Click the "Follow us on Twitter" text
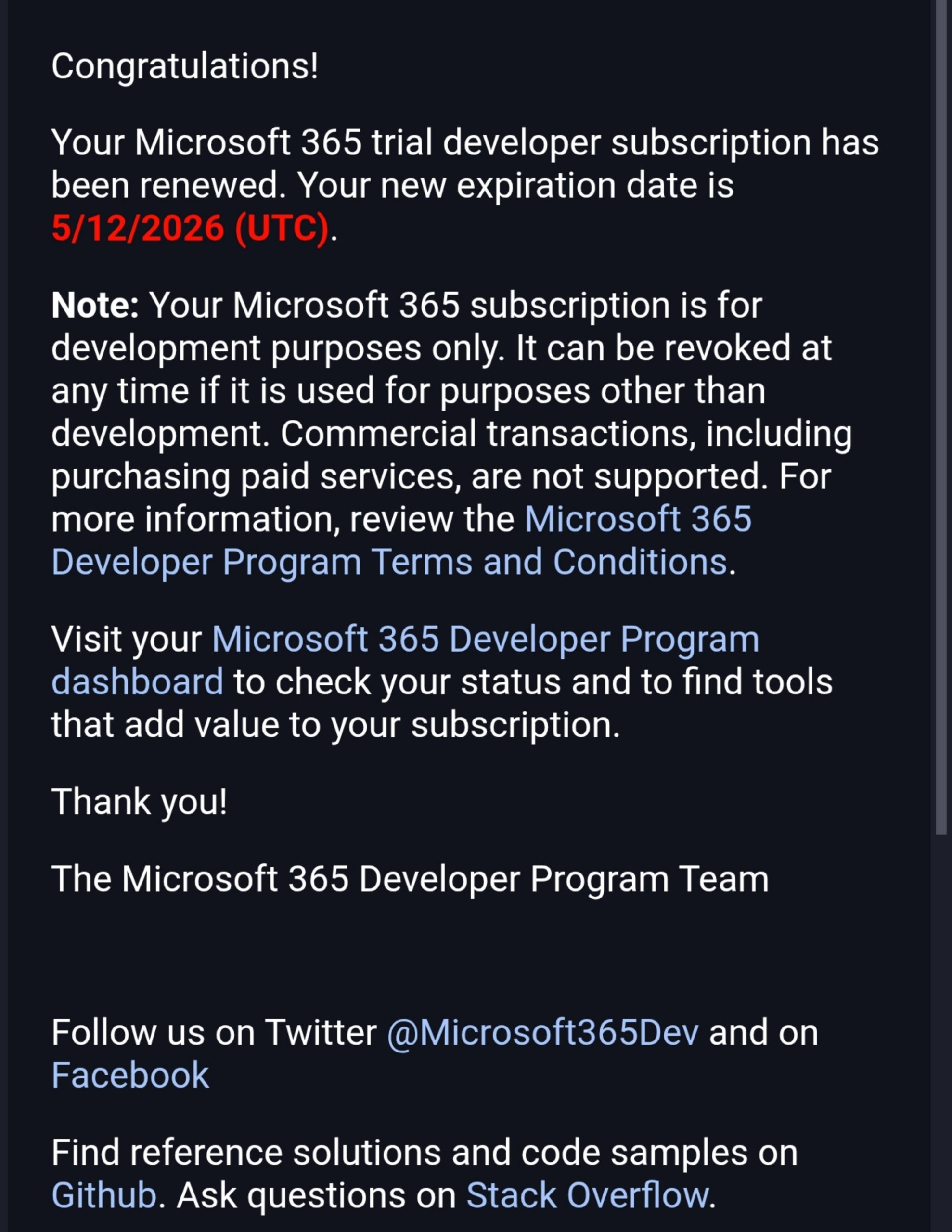952x1232 pixels. [213, 1033]
